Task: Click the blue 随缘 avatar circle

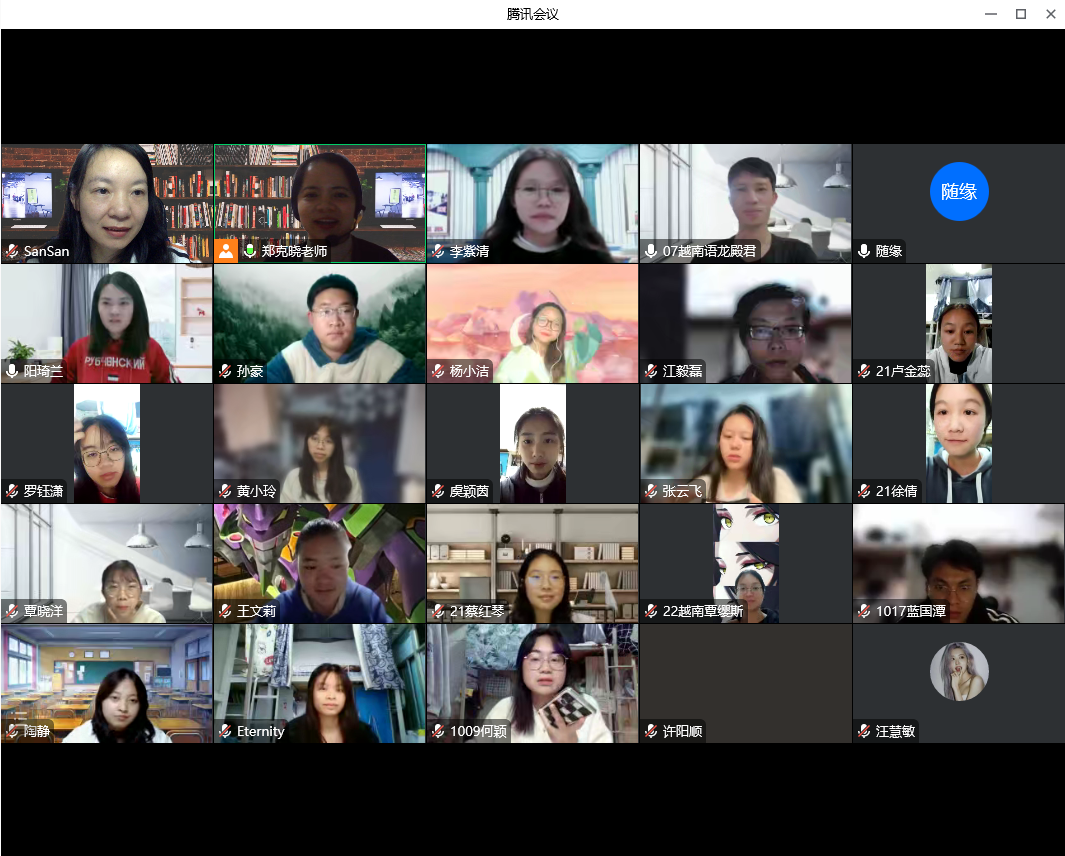Action: point(958,191)
